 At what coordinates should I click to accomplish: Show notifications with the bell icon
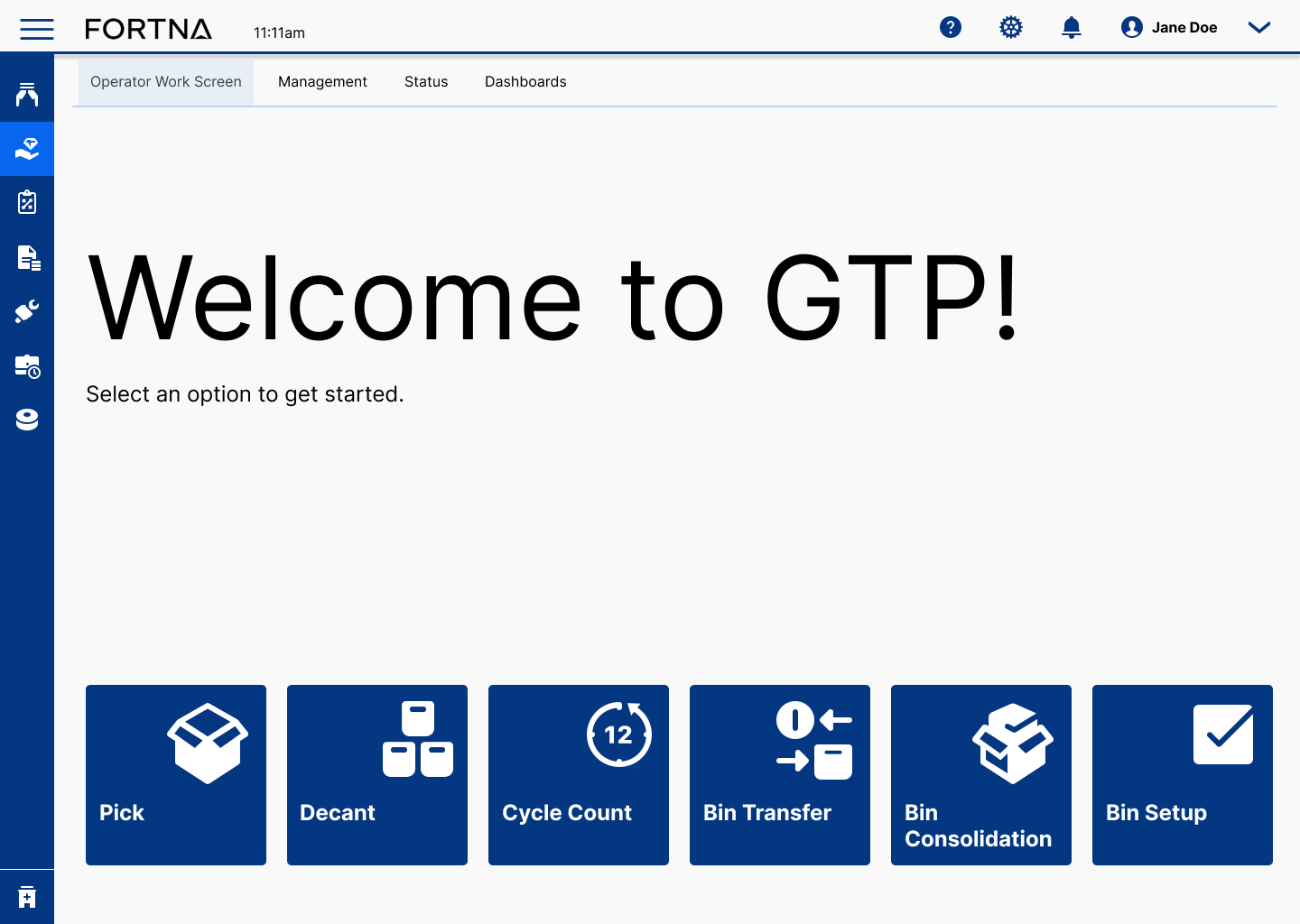point(1072,27)
